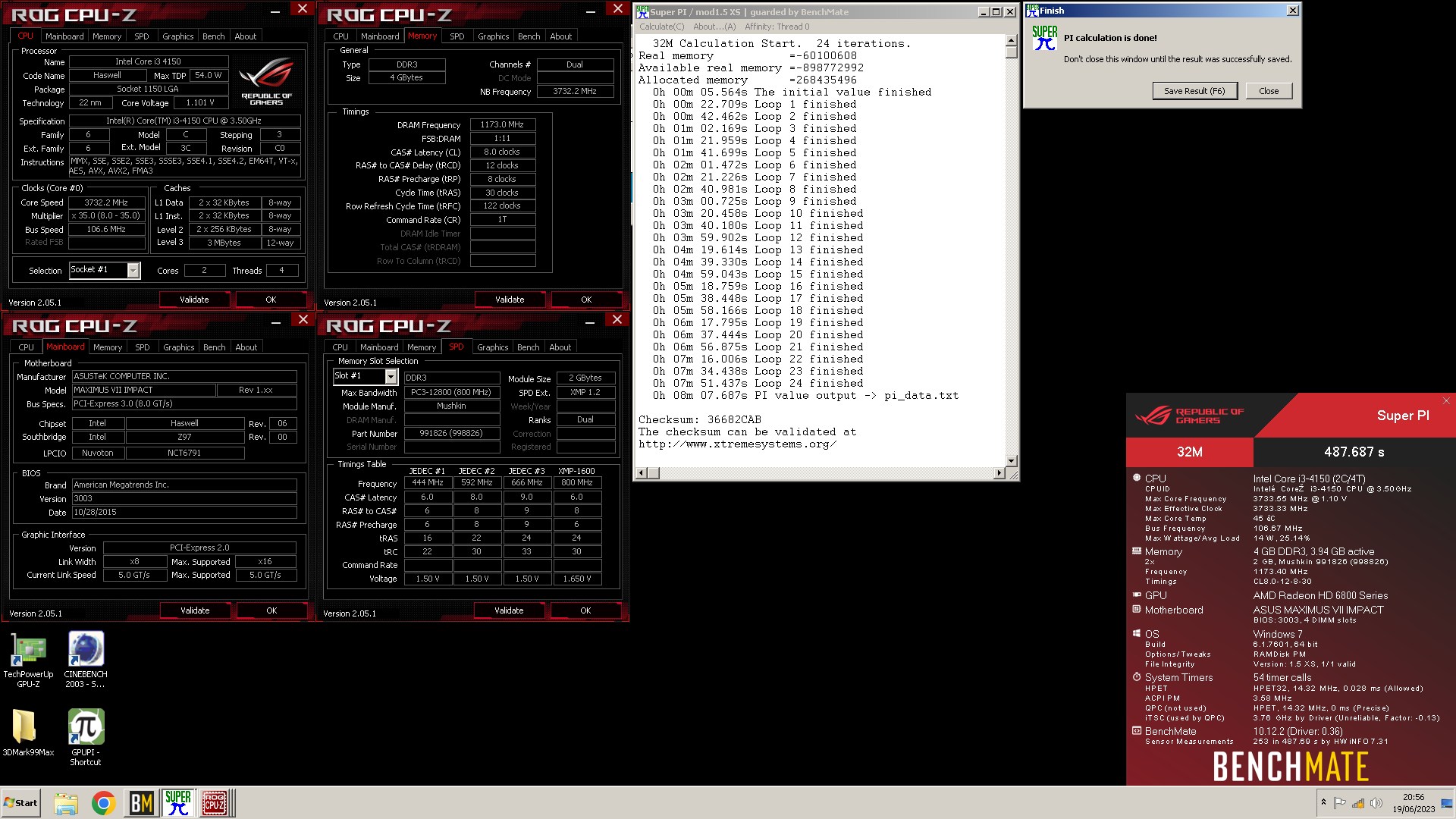Close the BenchMate Super PI result panel
The image size is (1456, 819).
pyautogui.click(x=1446, y=401)
